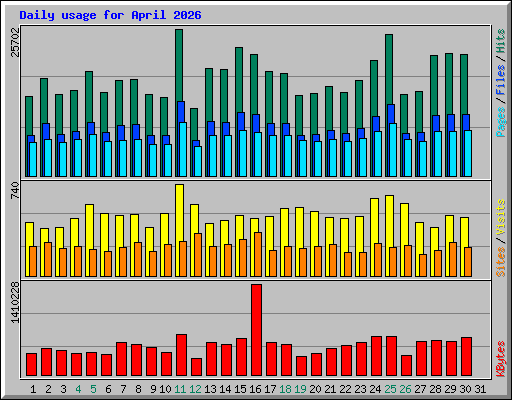This screenshot has height=400, width=512.
Task: Click the red KBytes bar for day 12
Action: click(x=196, y=367)
